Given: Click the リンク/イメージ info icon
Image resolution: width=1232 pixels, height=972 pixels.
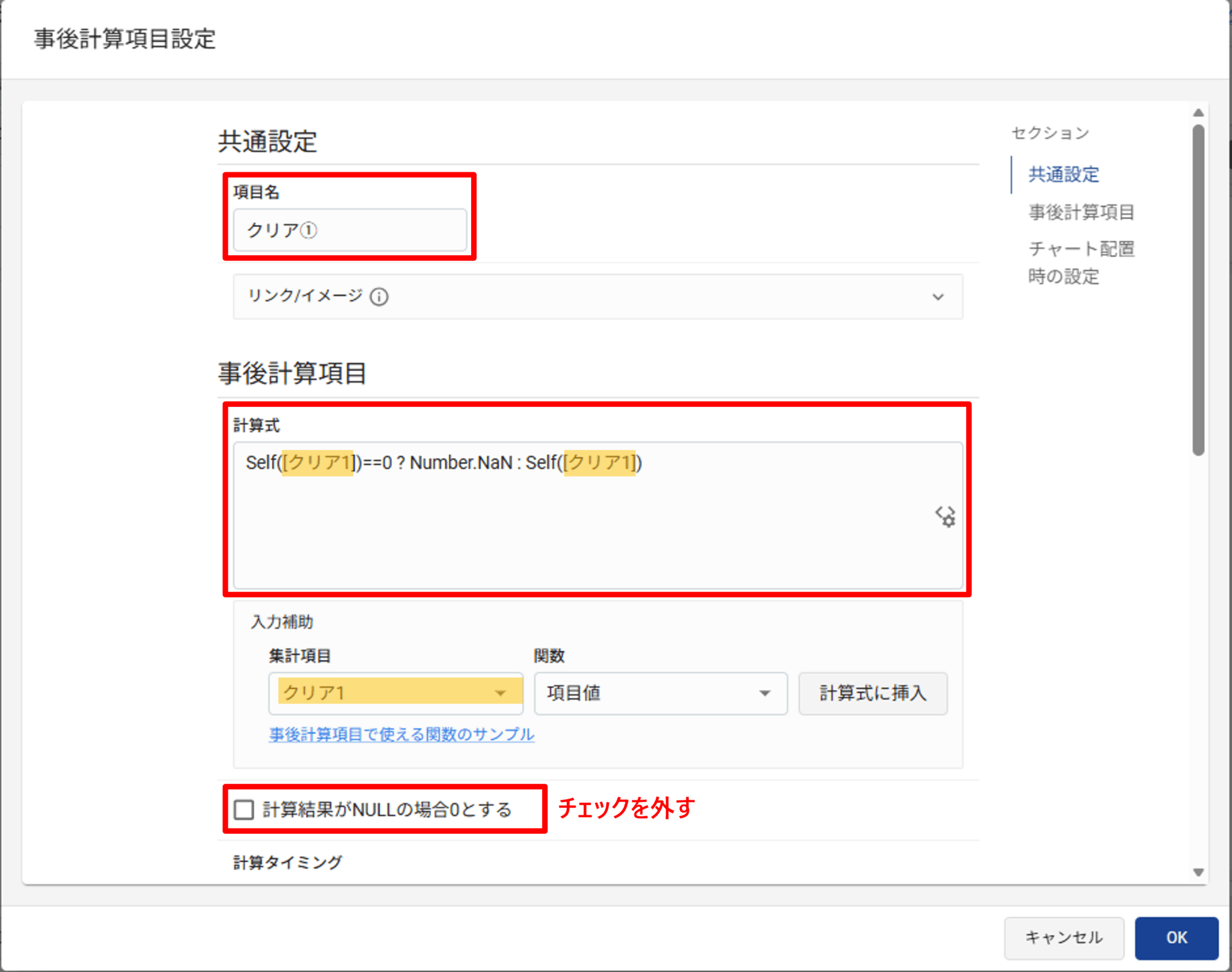Looking at the screenshot, I should [379, 297].
